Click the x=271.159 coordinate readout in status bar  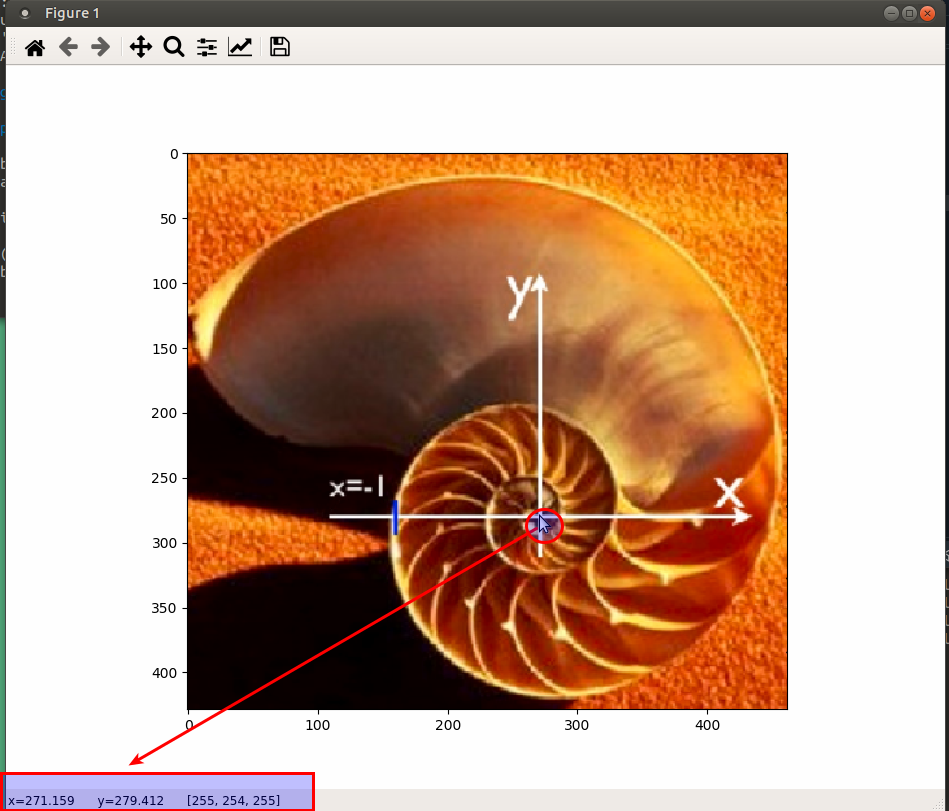(41, 801)
